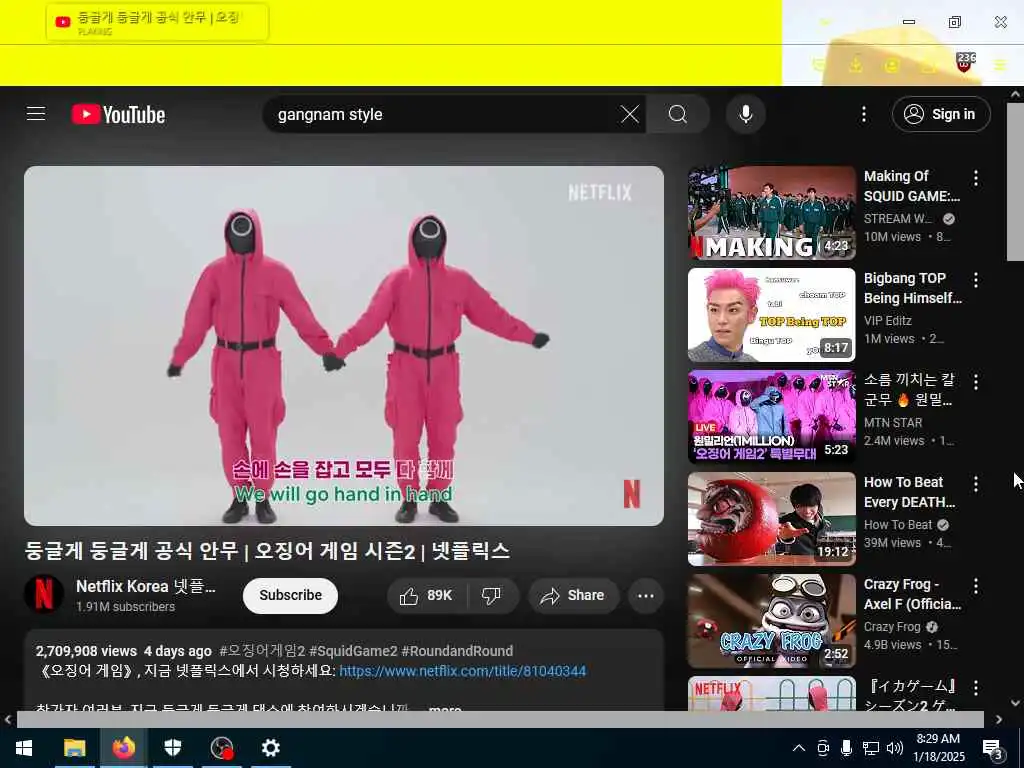
Task: Open the netflix.com/title/81040344 link
Action: [462, 671]
